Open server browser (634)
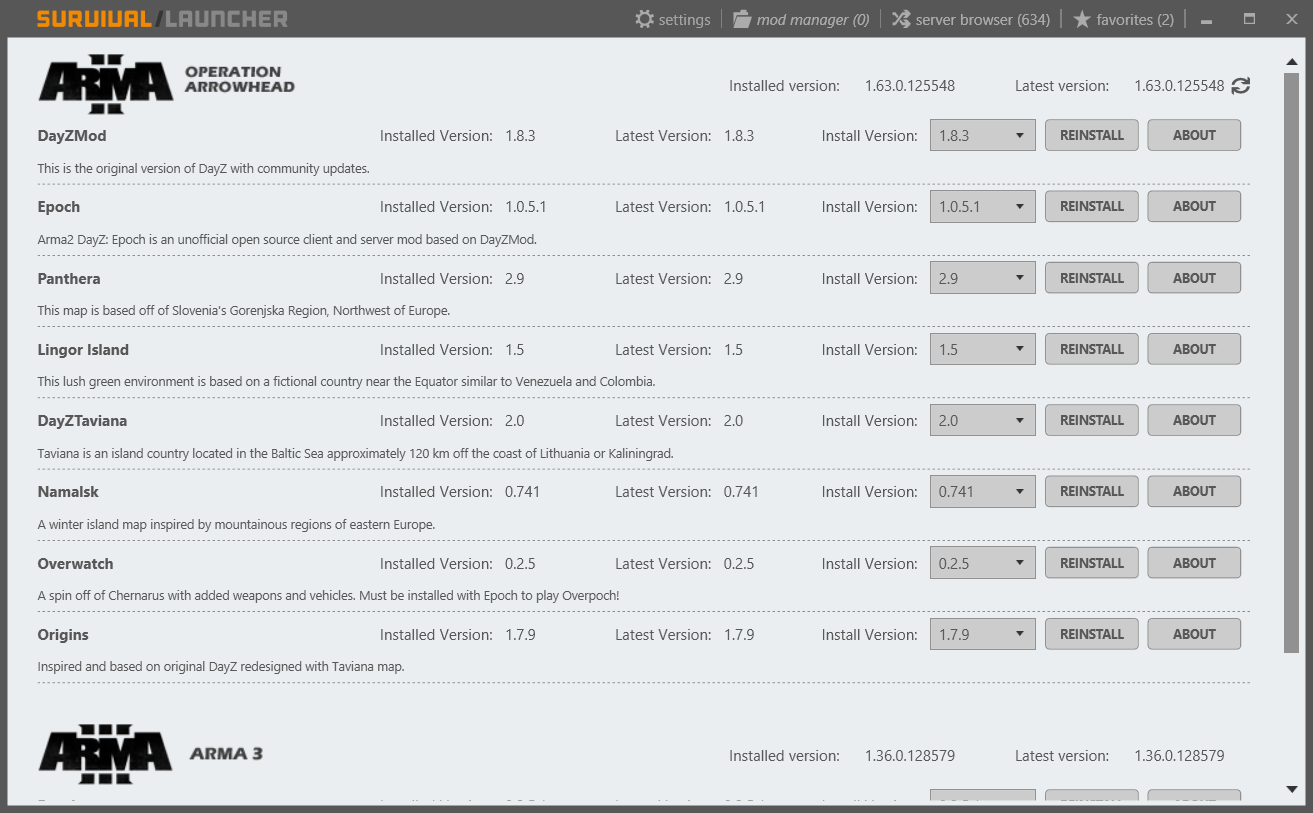The image size is (1313, 813). click(x=970, y=19)
